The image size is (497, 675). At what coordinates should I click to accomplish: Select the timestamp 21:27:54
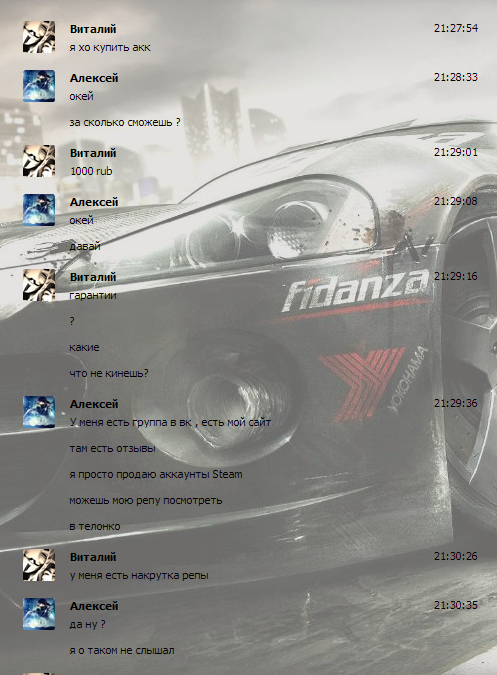(456, 28)
